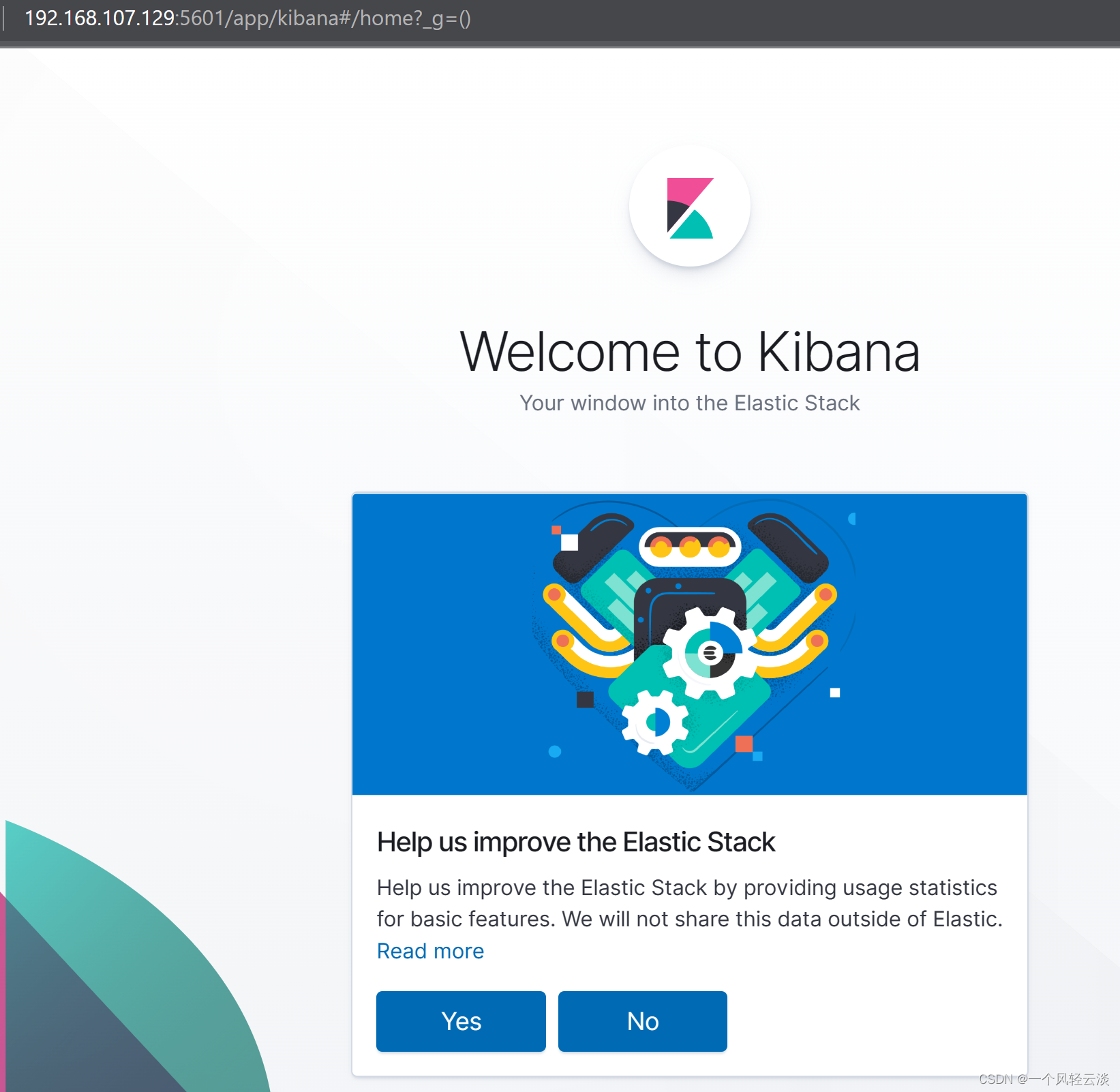The height and width of the screenshot is (1092, 1120).
Task: Click the Kibana logo icon
Action: click(x=690, y=207)
